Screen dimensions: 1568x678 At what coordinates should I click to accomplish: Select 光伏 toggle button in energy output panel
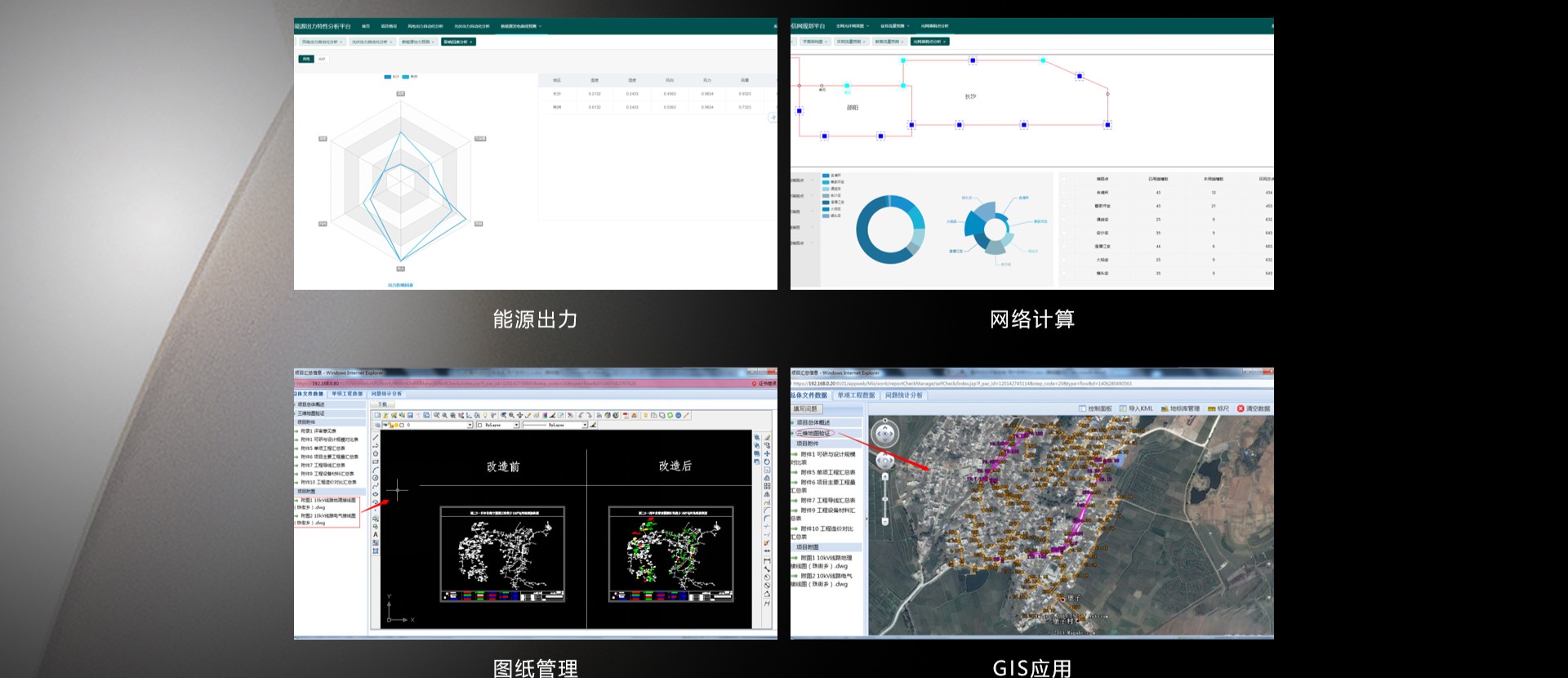point(322,59)
